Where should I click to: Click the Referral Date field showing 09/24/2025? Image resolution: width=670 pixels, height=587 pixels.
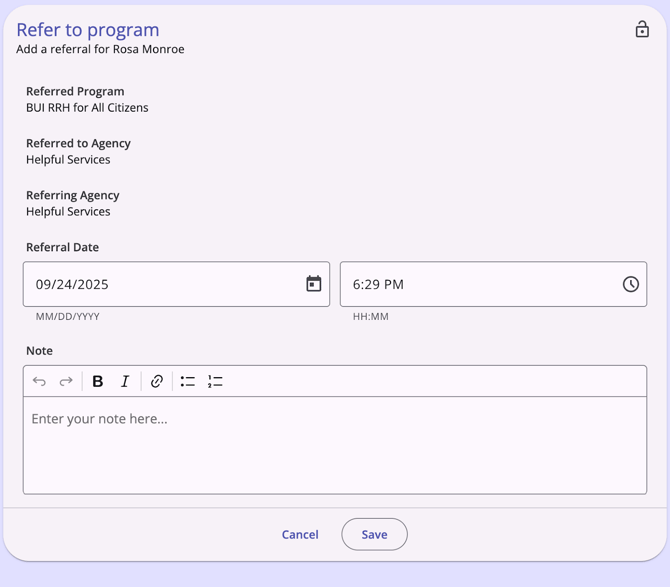tap(160, 284)
